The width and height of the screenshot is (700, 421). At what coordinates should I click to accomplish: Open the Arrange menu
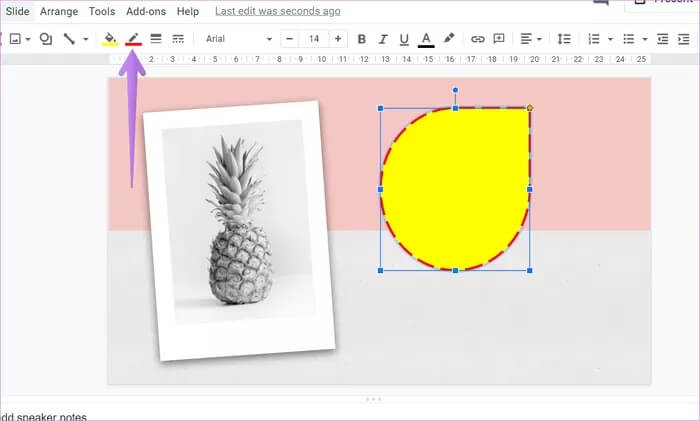[58, 11]
